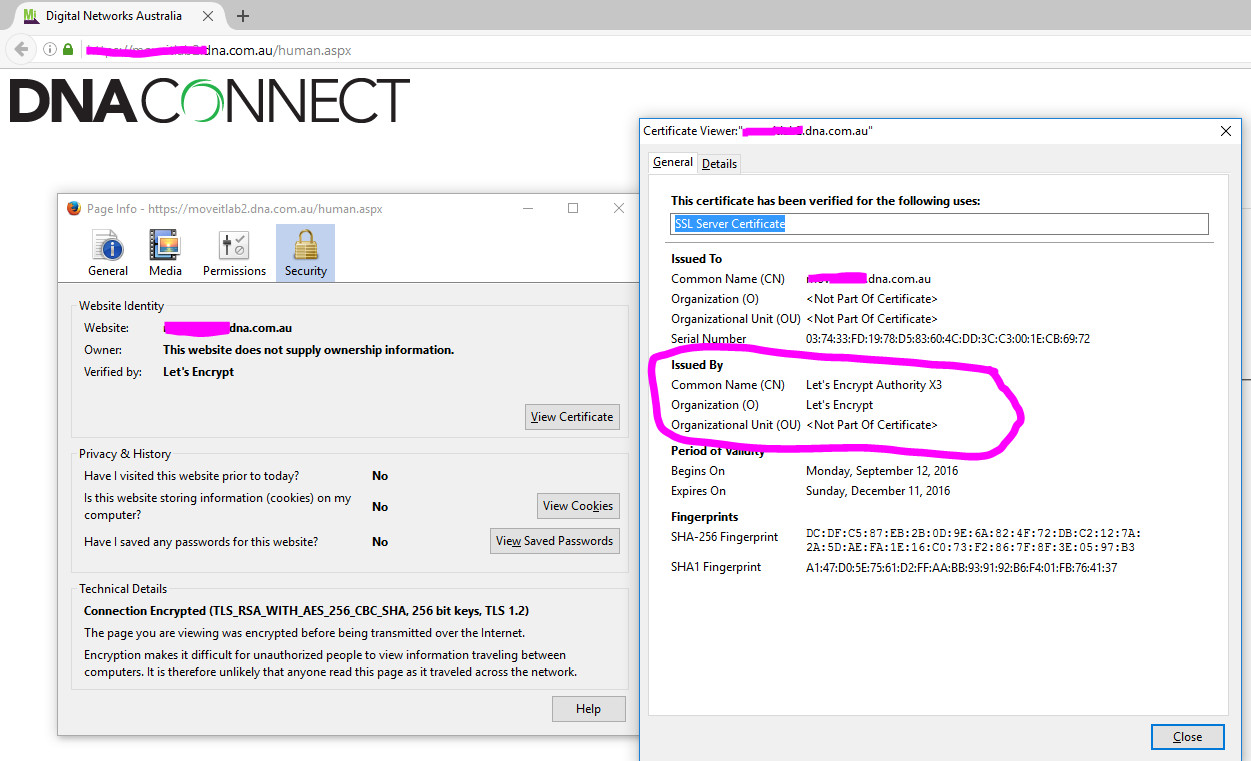Click the browser back arrow button
The image size is (1251, 761).
(20, 49)
